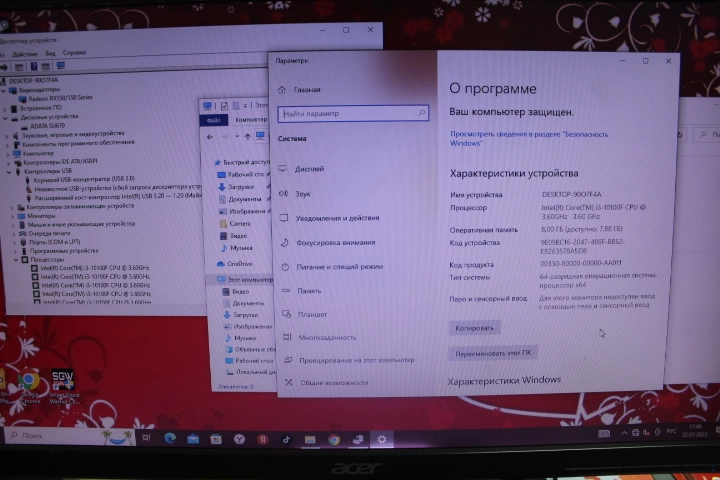Open Справка menu in Device Manager
The image size is (720, 480).
pyautogui.click(x=74, y=53)
